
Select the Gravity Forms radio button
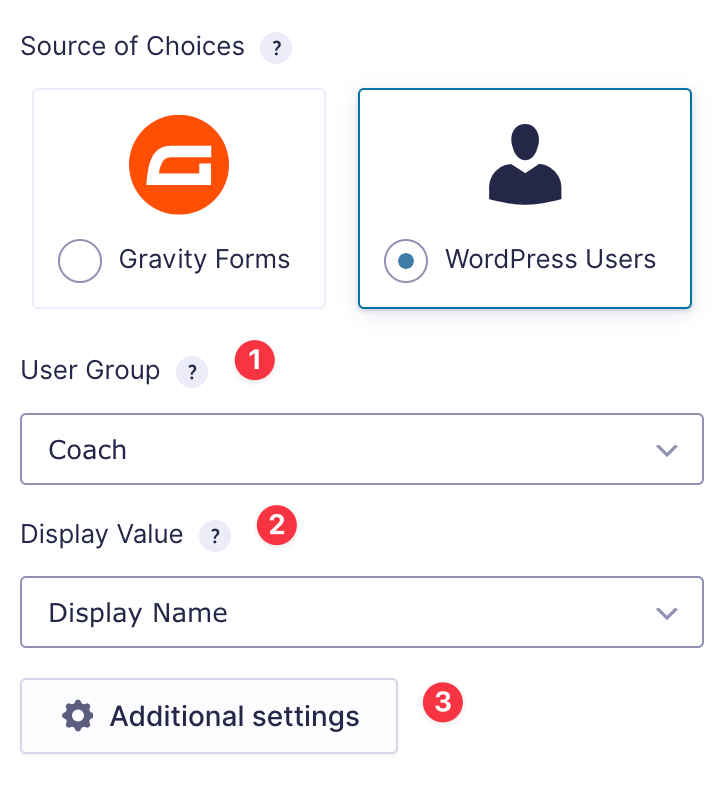pyautogui.click(x=80, y=261)
